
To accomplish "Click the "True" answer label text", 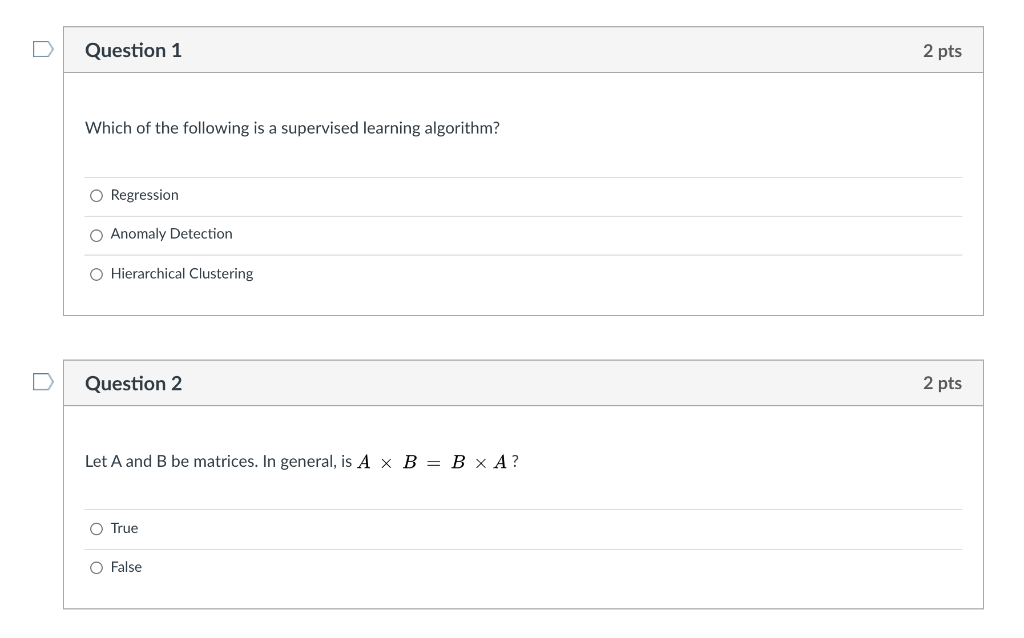I will point(125,528).
